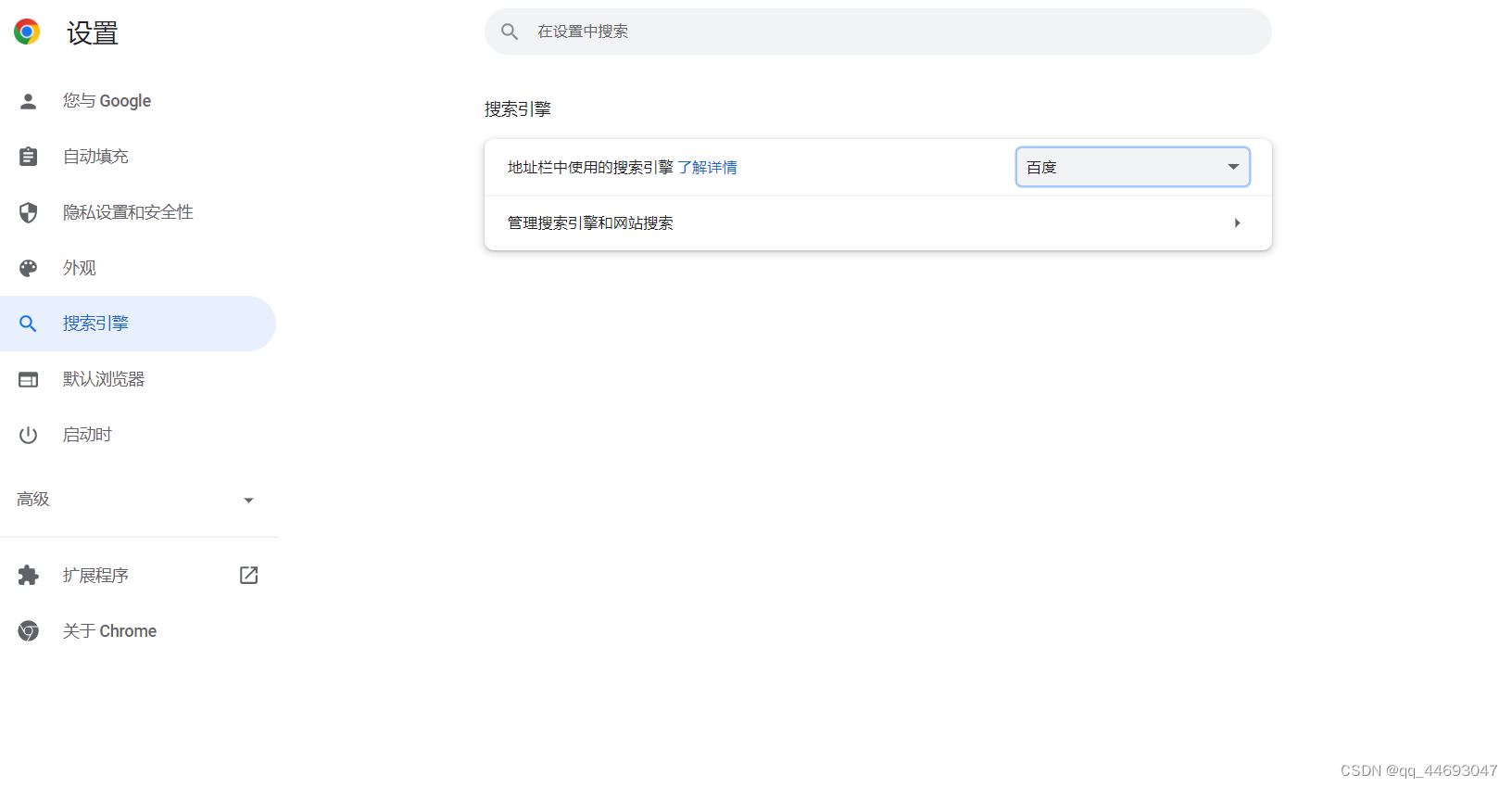Select 搜索引擎 sidebar label

pyautogui.click(x=95, y=324)
